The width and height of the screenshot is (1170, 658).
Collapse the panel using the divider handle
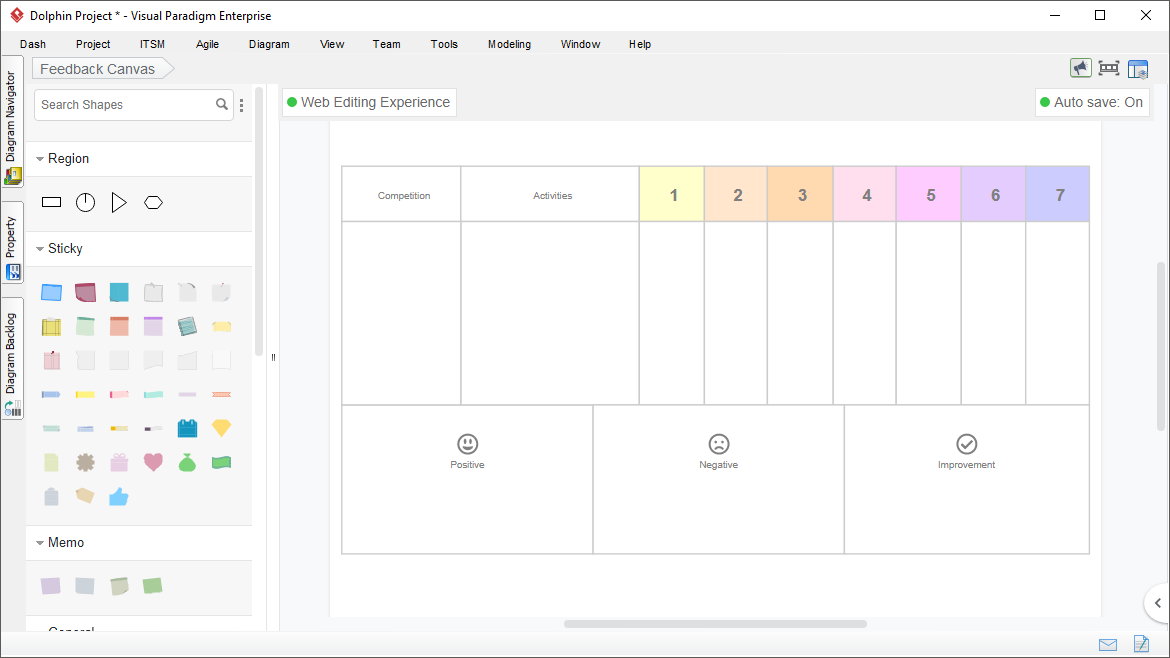point(272,357)
